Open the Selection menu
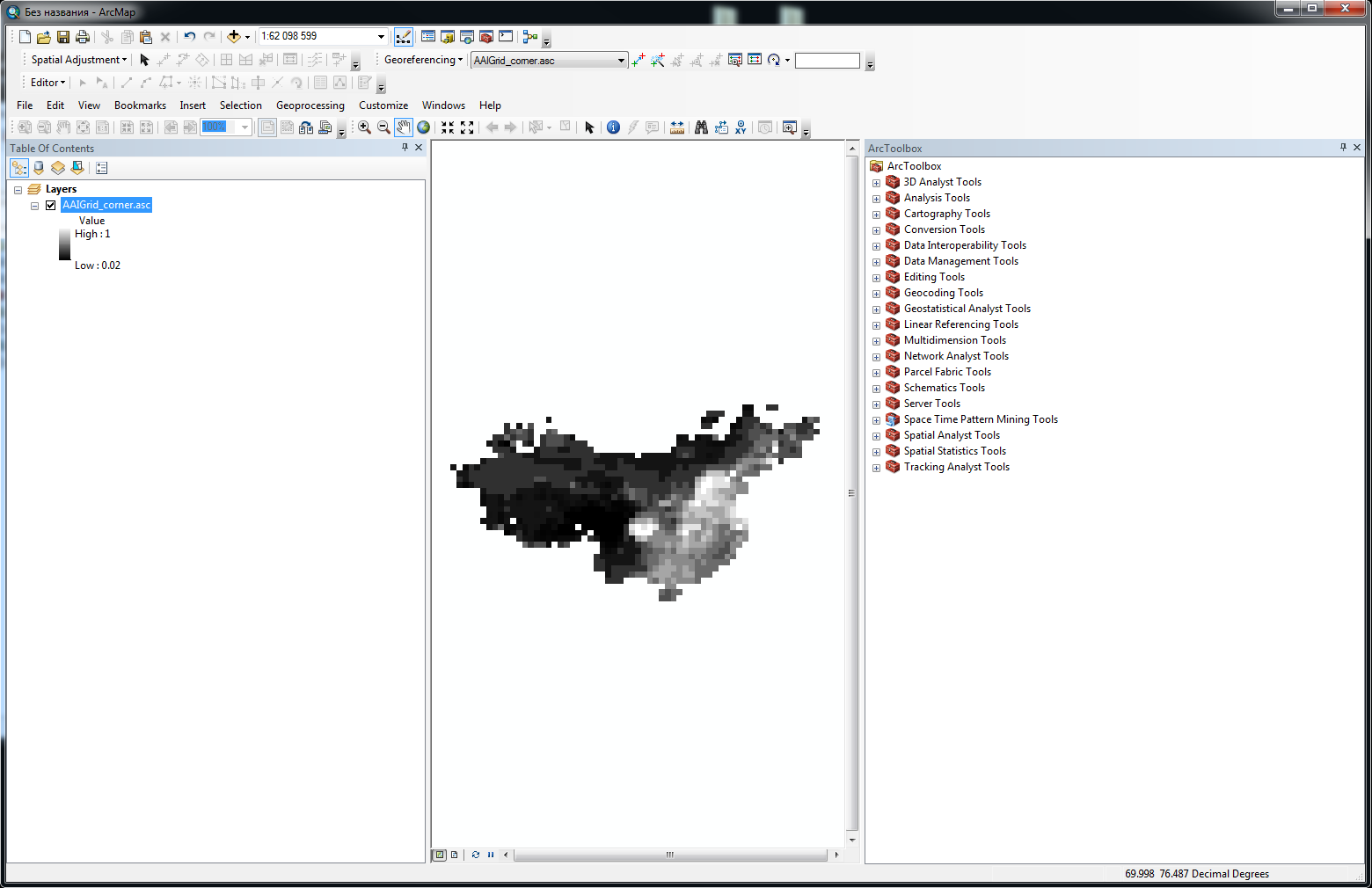The height and width of the screenshot is (888, 1372). tap(240, 105)
